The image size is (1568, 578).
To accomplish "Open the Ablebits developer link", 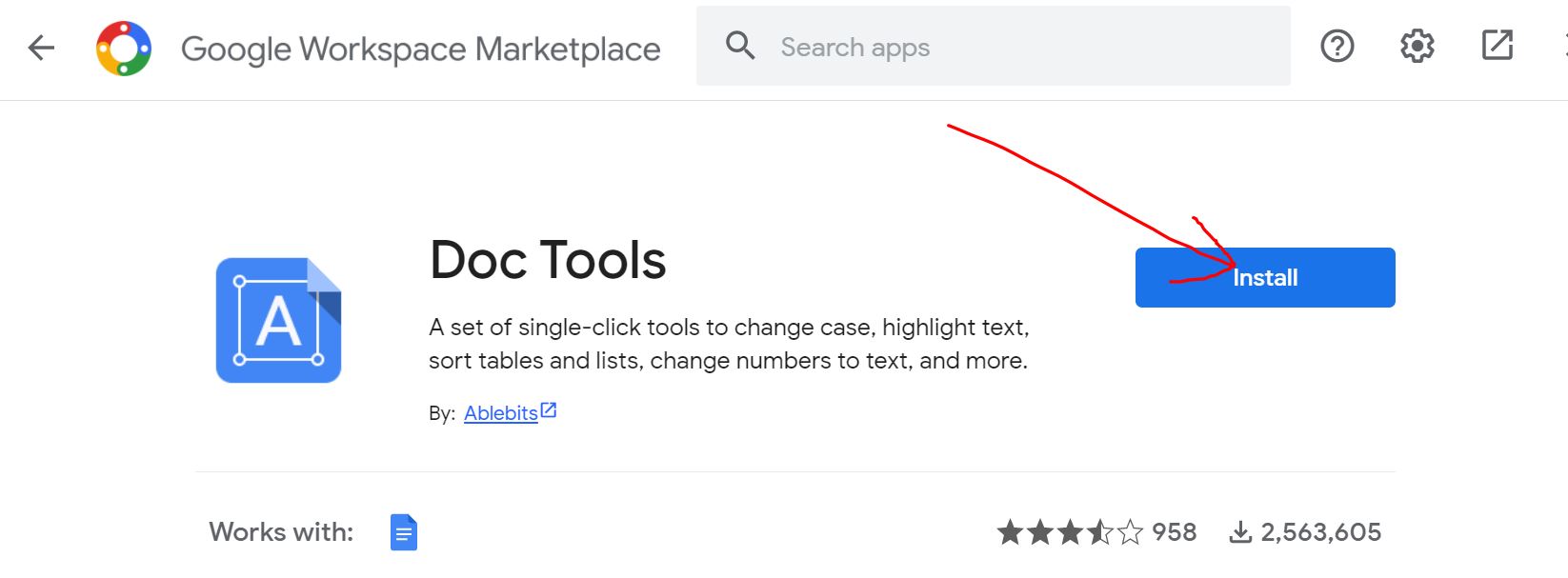I will point(501,413).
